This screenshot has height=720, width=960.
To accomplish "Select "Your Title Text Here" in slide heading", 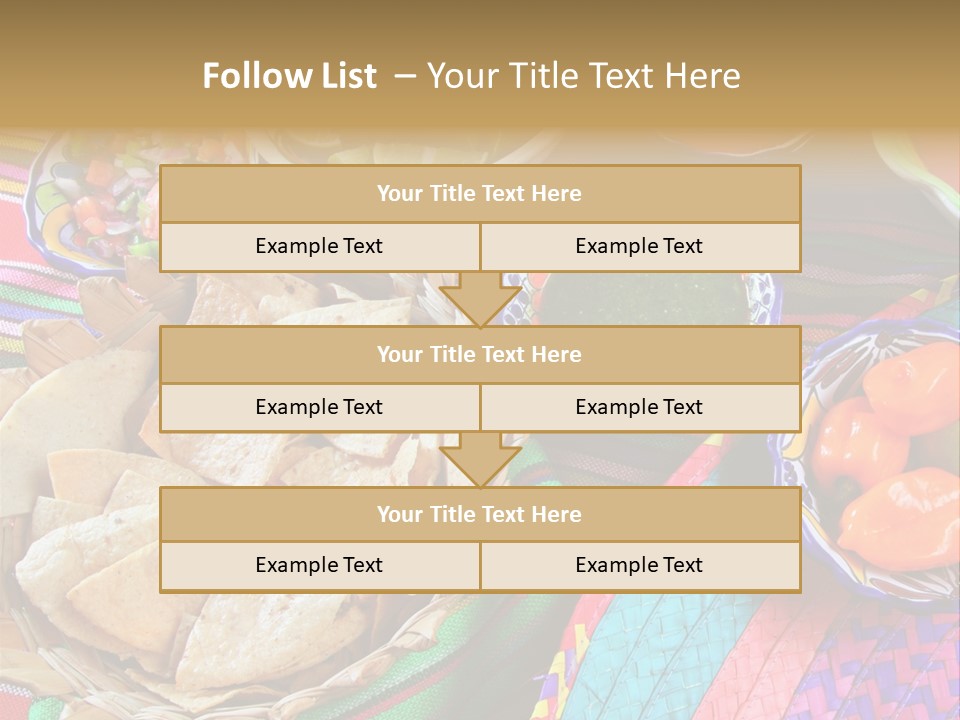I will (x=583, y=76).
